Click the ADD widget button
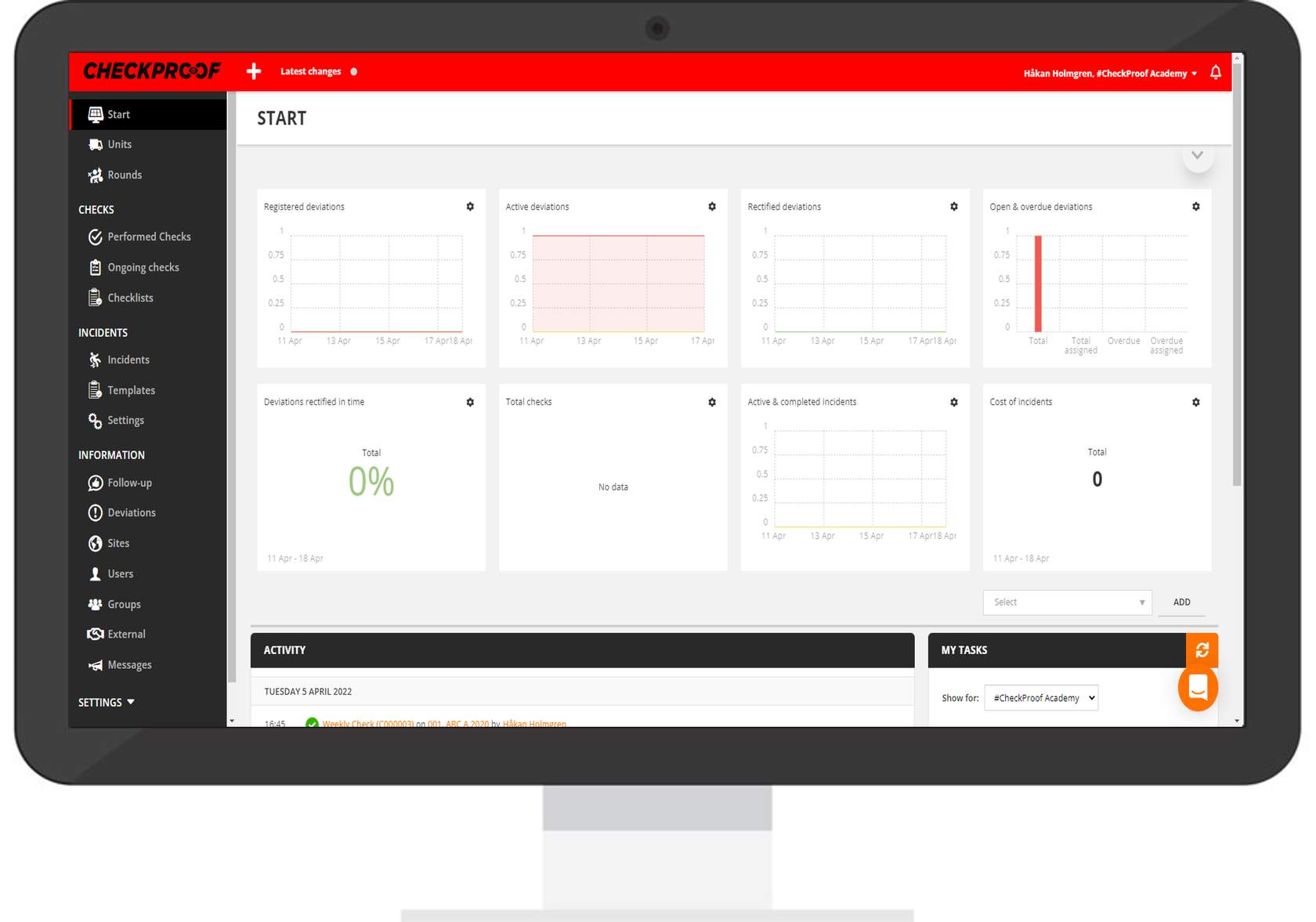The image size is (1316, 922). coord(1181,602)
